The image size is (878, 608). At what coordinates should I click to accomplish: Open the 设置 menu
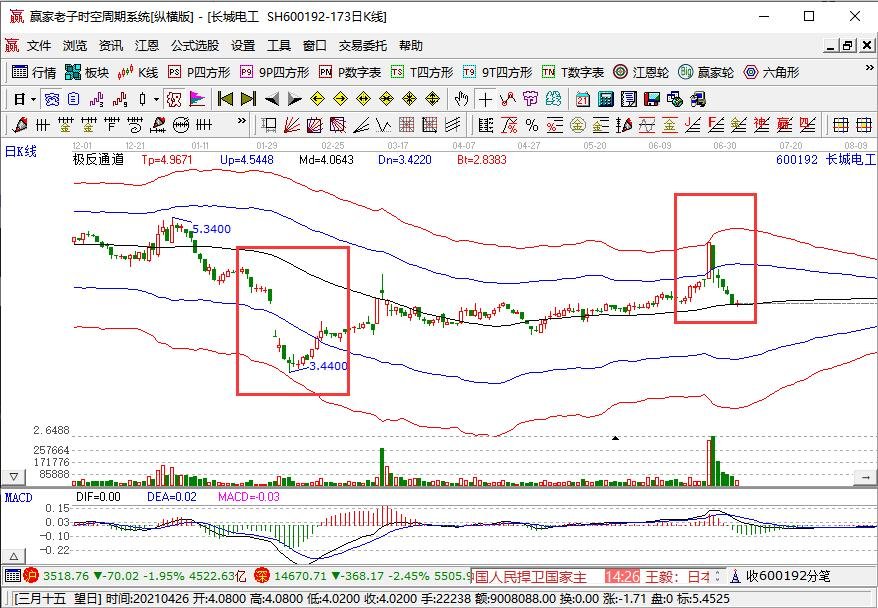click(243, 45)
